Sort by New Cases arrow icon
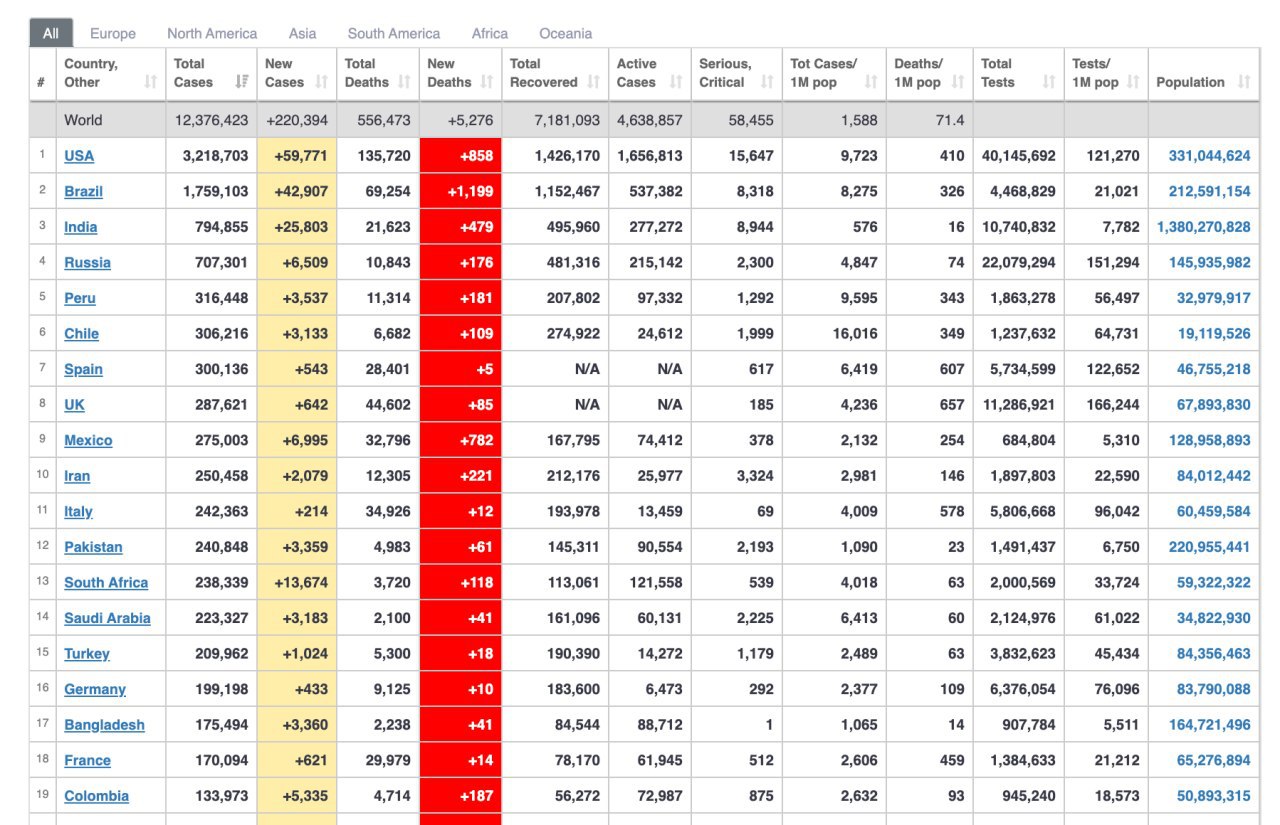Viewport: 1280px width, 825px height. point(322,82)
